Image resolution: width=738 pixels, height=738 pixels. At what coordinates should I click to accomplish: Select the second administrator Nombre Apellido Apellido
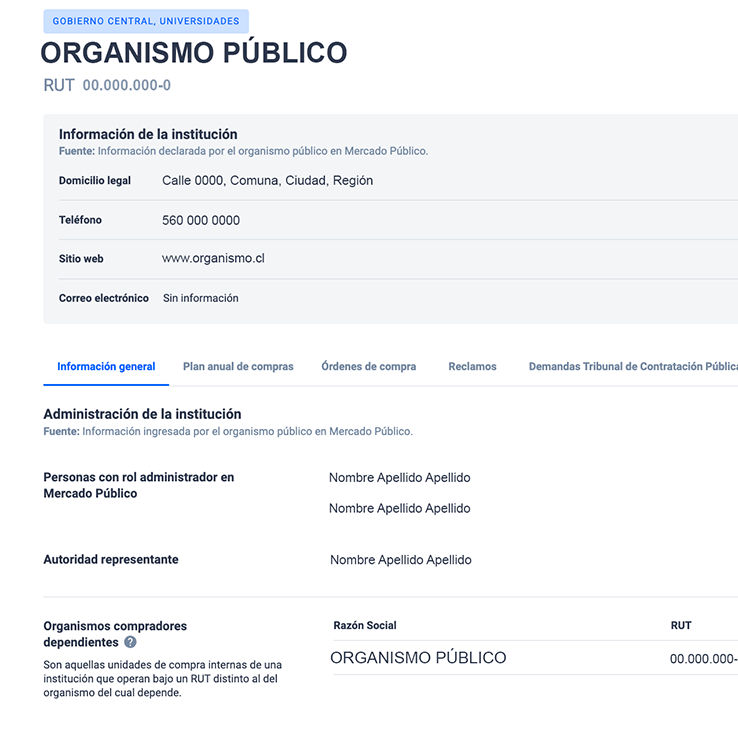click(400, 508)
